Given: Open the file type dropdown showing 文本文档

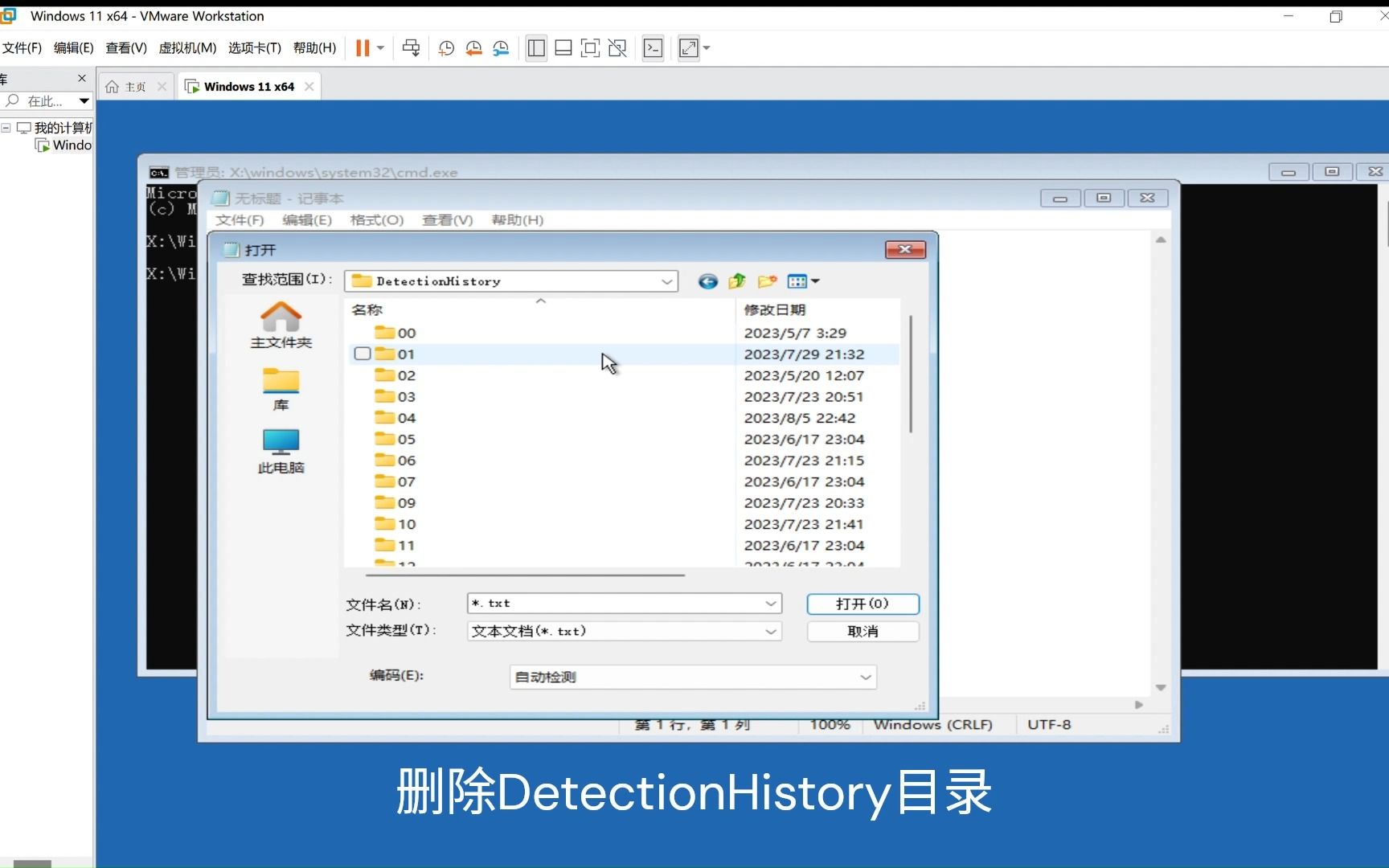Looking at the screenshot, I should coord(770,632).
